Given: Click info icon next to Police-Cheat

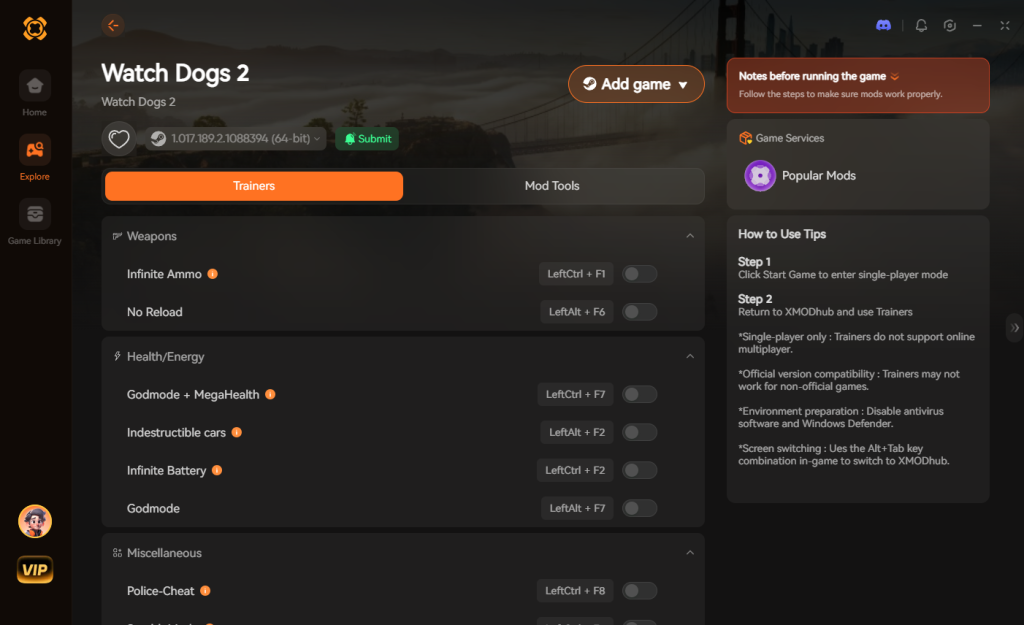Looking at the screenshot, I should (x=205, y=590).
